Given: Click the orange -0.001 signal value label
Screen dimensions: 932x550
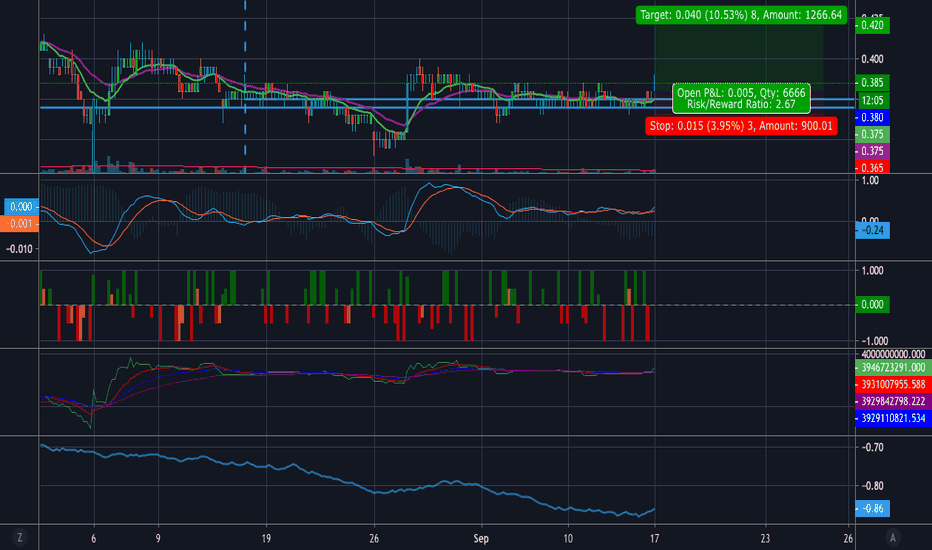Looking at the screenshot, I should (21, 224).
